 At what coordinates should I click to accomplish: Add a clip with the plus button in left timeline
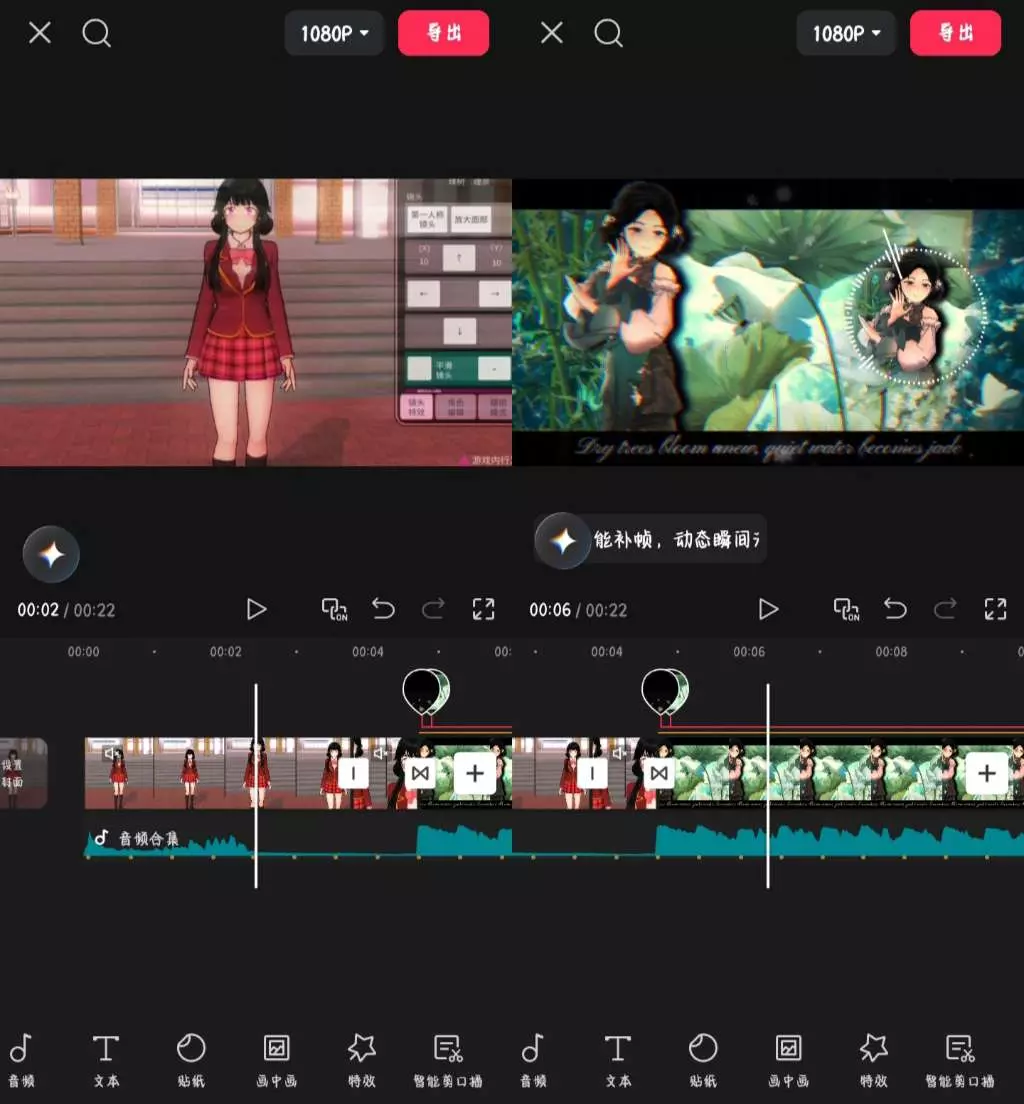(475, 773)
